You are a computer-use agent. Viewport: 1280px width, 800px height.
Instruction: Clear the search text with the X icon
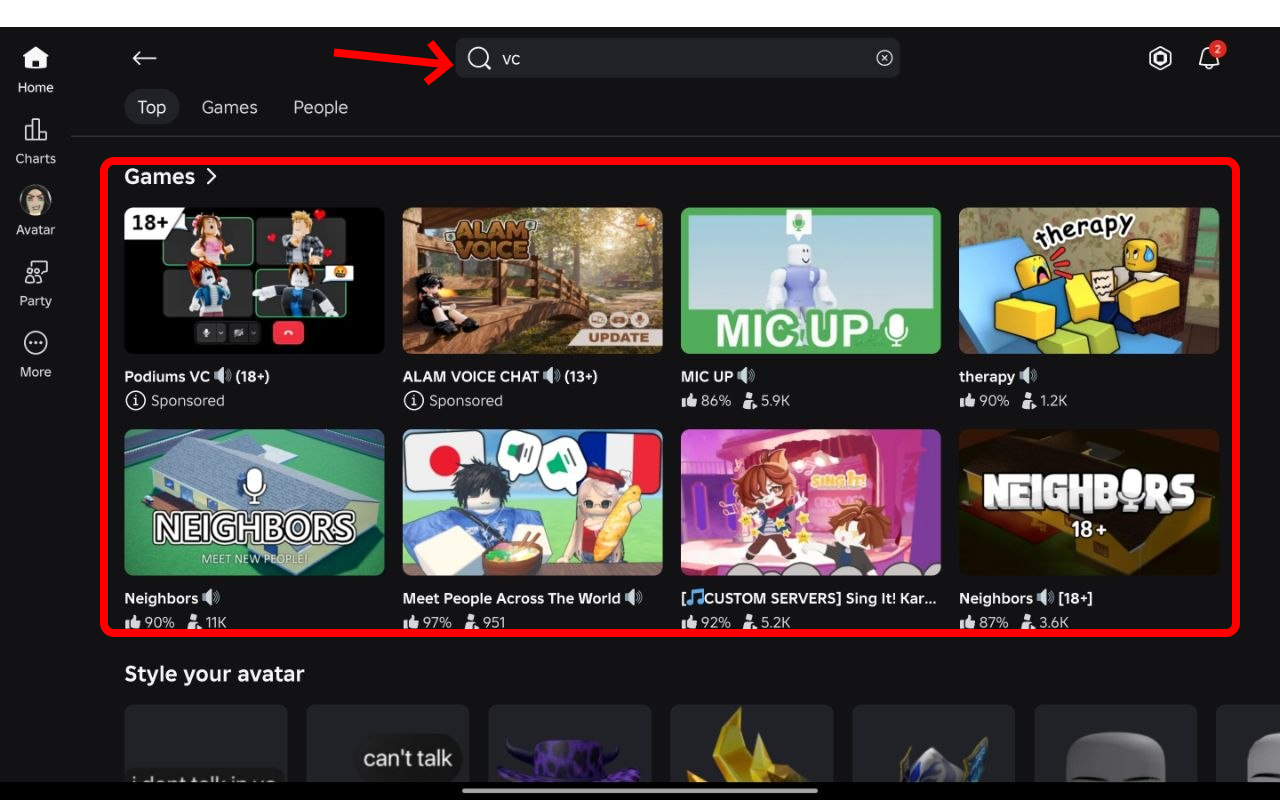[884, 58]
